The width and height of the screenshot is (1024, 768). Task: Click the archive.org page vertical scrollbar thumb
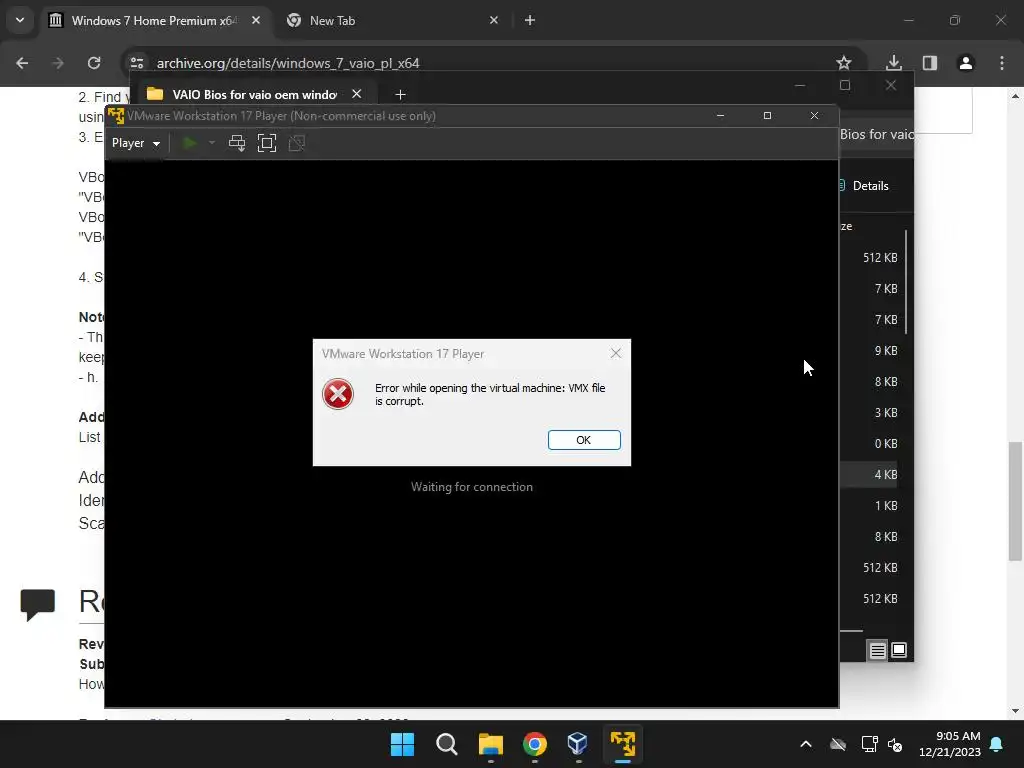(x=1015, y=502)
